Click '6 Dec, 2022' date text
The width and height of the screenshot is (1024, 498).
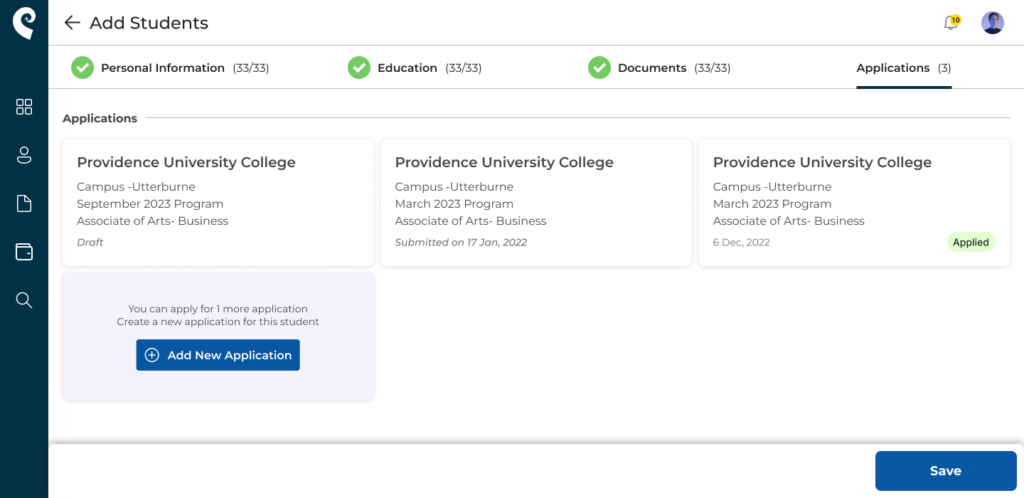pyautogui.click(x=741, y=242)
